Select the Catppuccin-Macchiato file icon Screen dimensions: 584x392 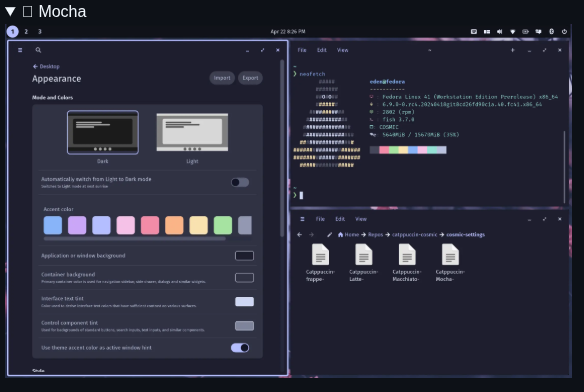[407, 255]
